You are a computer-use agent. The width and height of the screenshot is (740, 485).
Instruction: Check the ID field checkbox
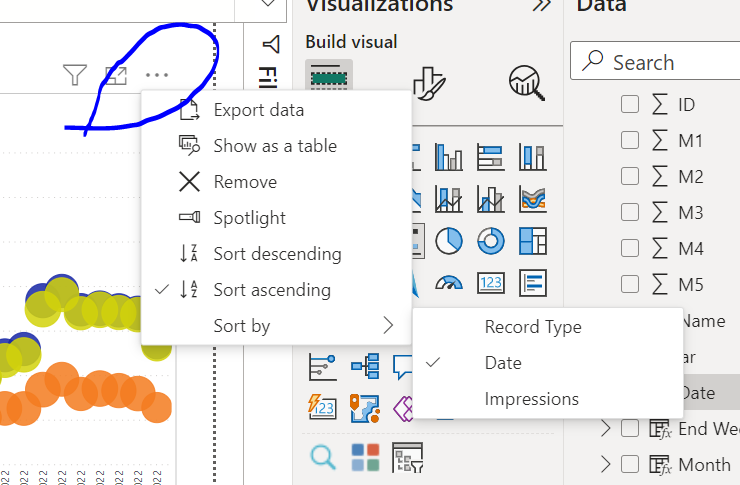coord(630,104)
